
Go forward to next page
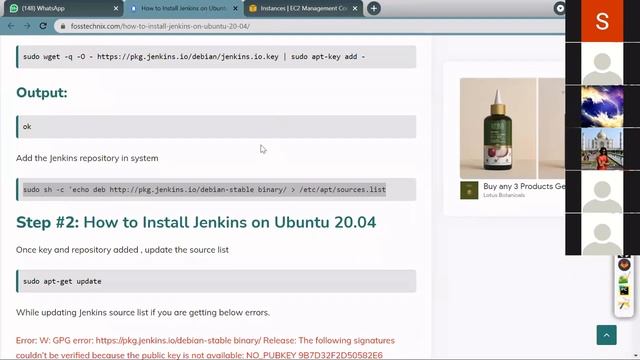click(x=27, y=26)
